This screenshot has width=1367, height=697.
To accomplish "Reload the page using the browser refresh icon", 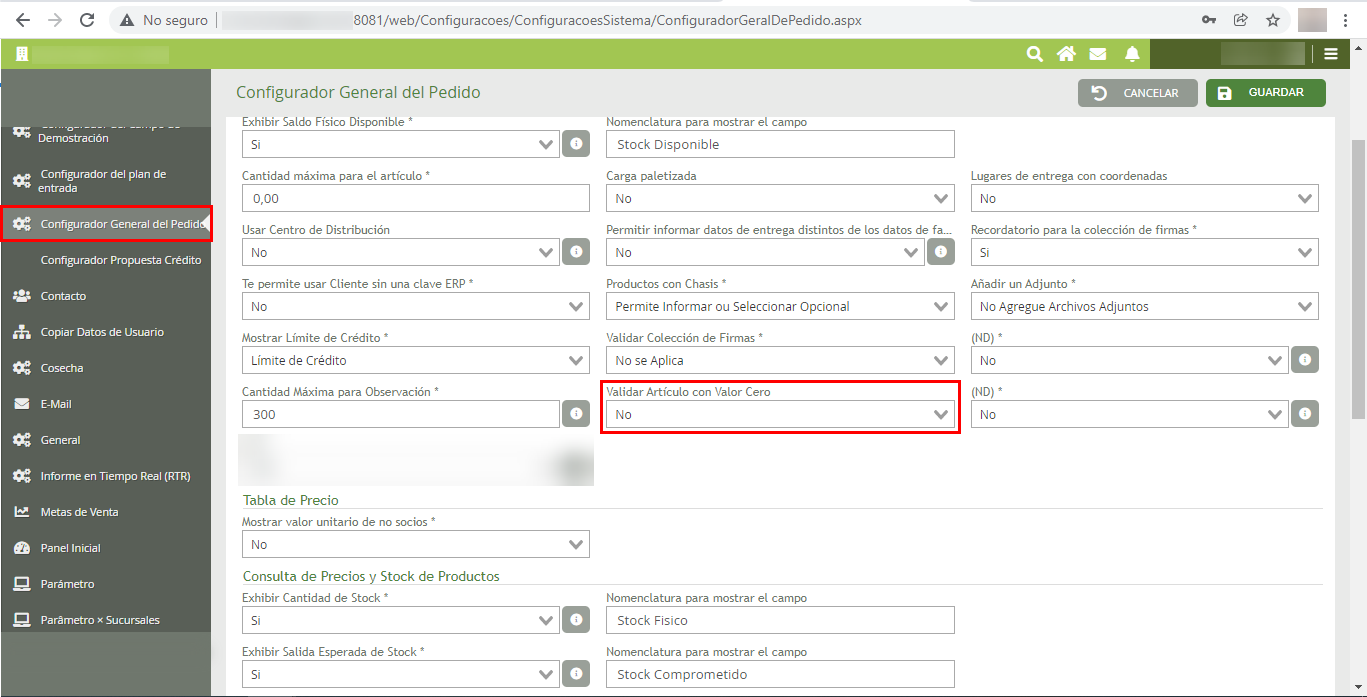I will tap(87, 20).
